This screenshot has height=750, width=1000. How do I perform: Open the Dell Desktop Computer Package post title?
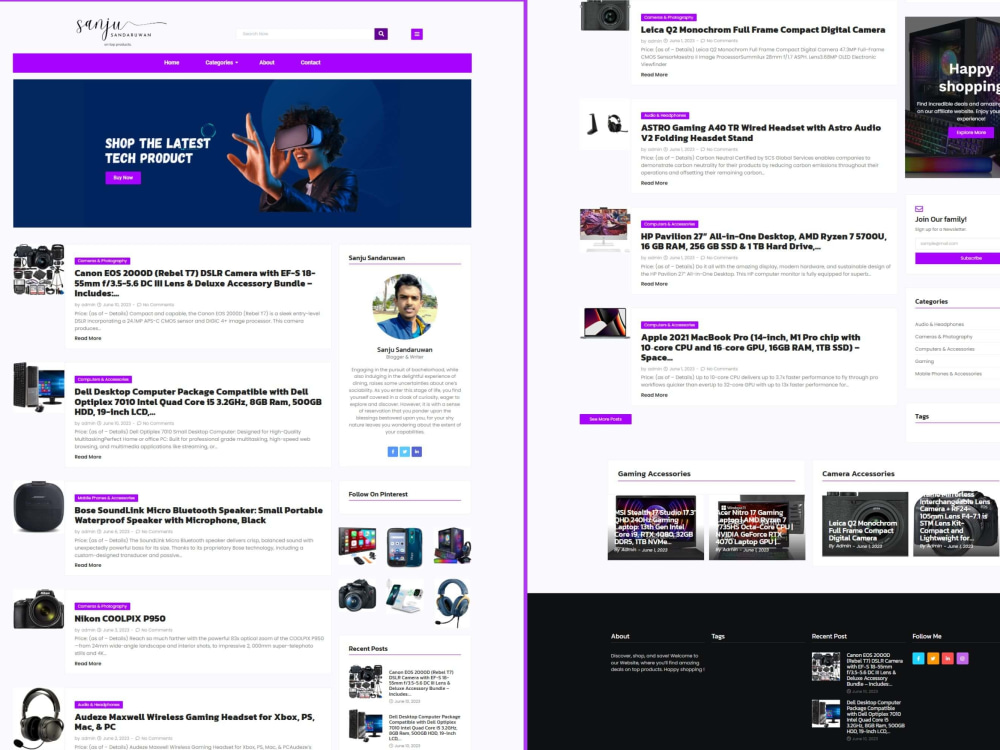pos(198,402)
